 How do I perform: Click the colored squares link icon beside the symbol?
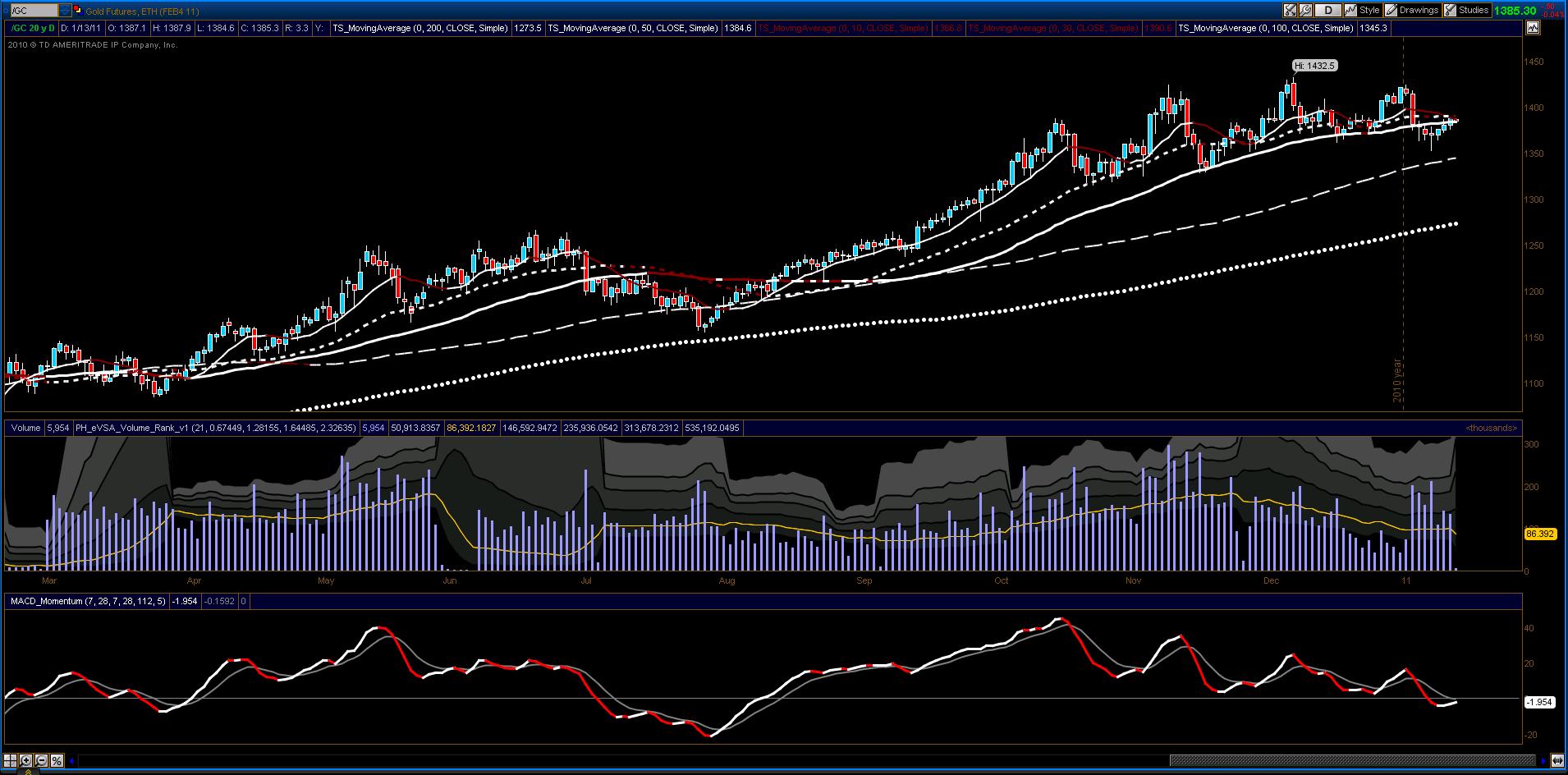(x=79, y=11)
